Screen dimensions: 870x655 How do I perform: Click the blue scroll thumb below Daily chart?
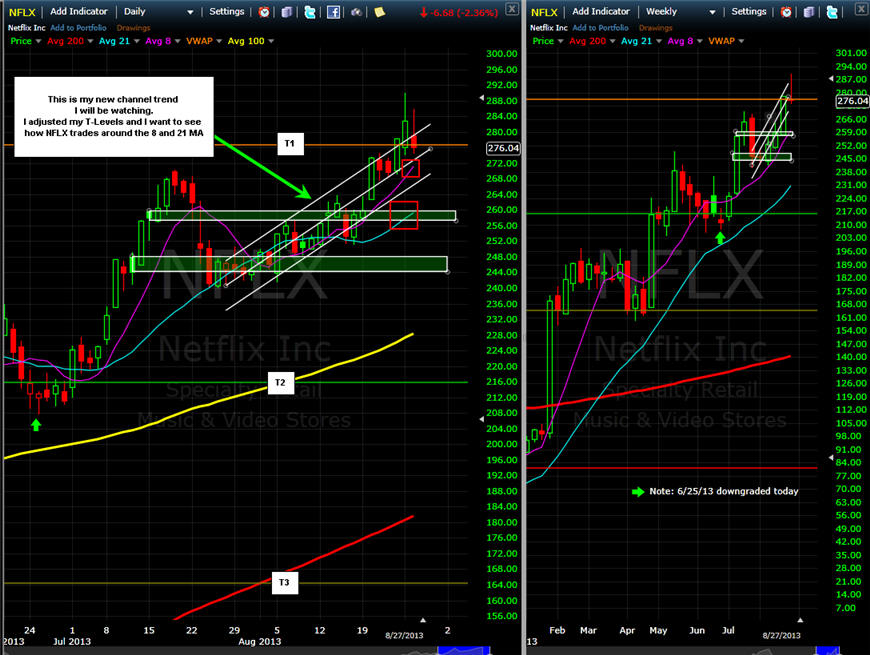pyautogui.click(x=464, y=651)
